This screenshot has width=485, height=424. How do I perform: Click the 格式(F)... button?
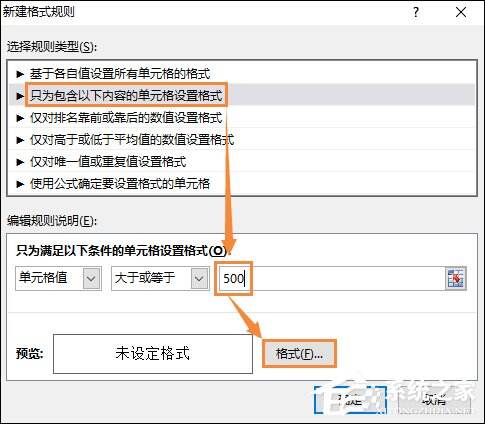299,354
